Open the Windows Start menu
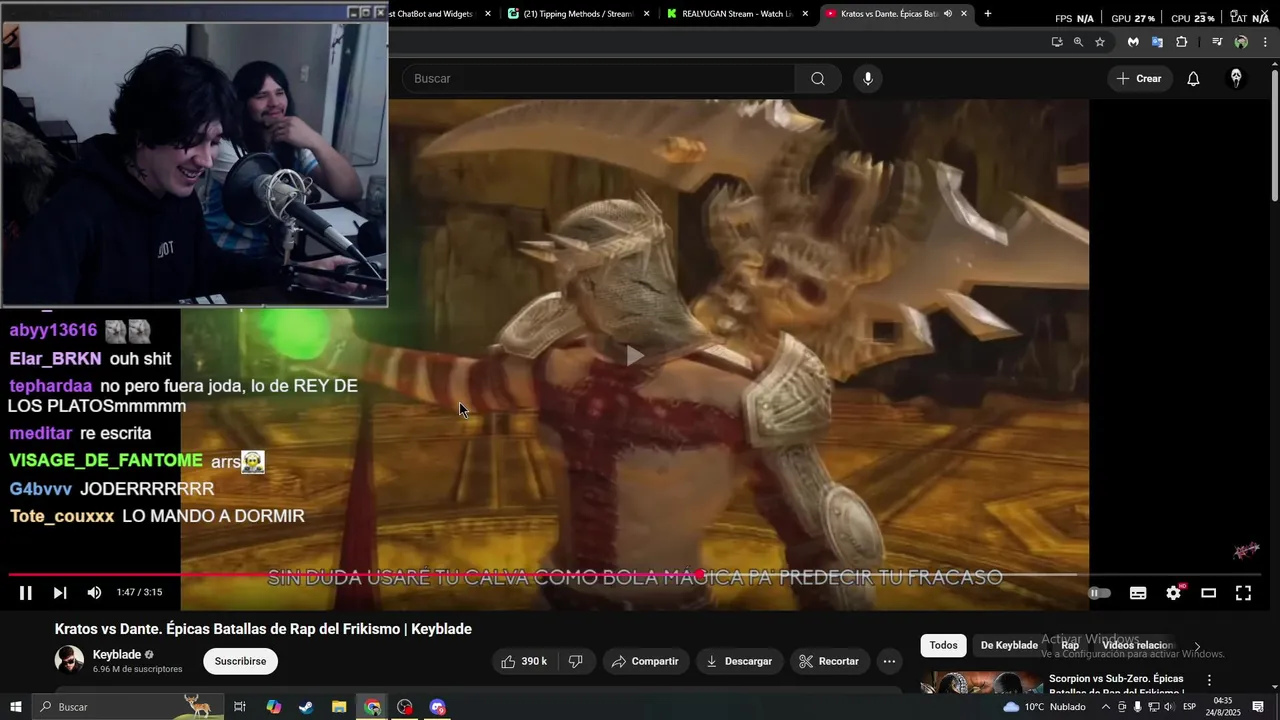Screen dimensions: 1280x720 (16, 707)
